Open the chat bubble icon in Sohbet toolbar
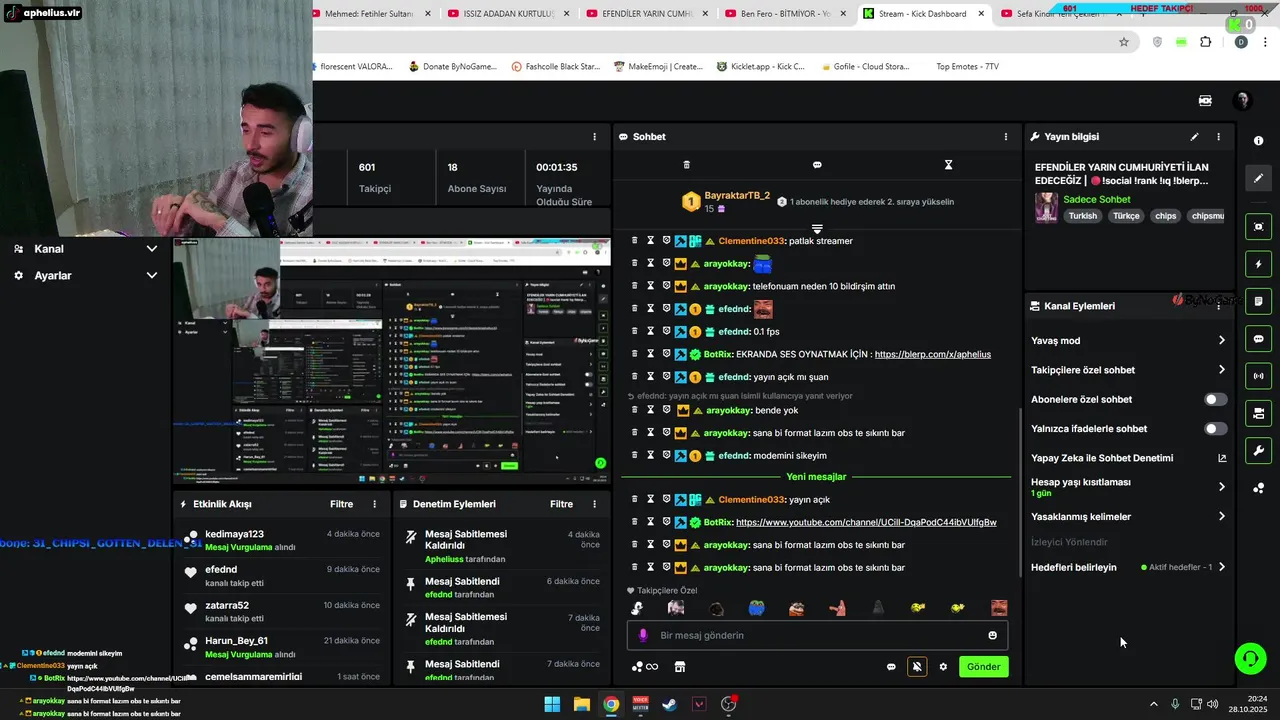The height and width of the screenshot is (720, 1280). click(x=817, y=165)
